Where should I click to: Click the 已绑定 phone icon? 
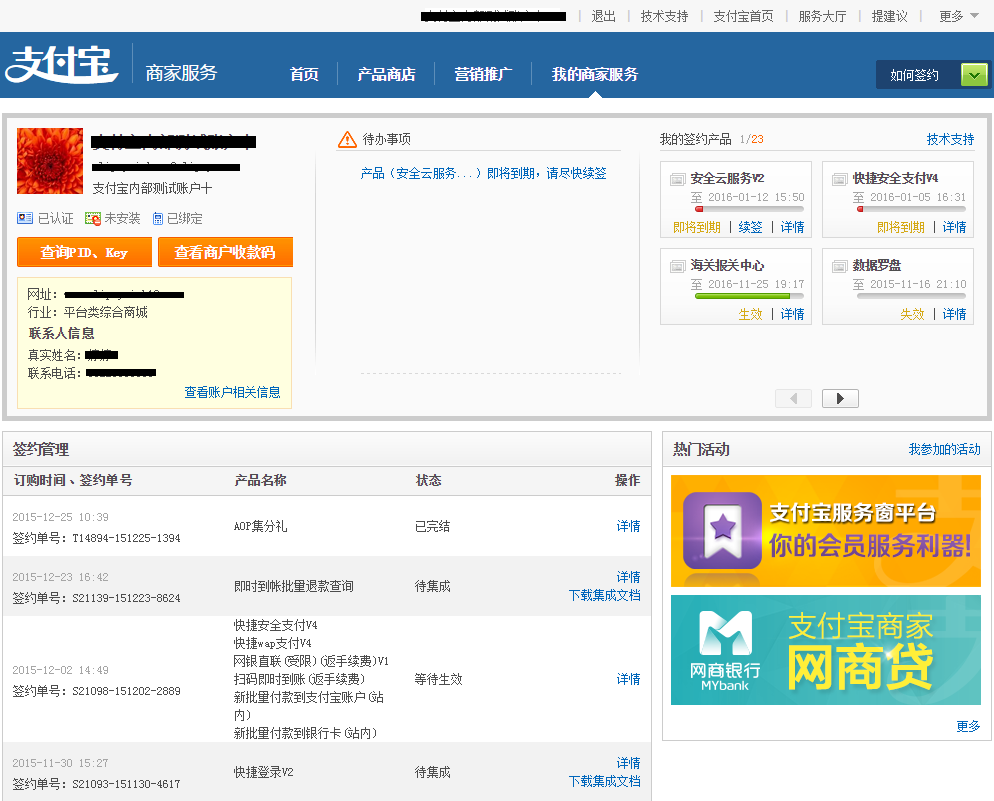tap(158, 219)
